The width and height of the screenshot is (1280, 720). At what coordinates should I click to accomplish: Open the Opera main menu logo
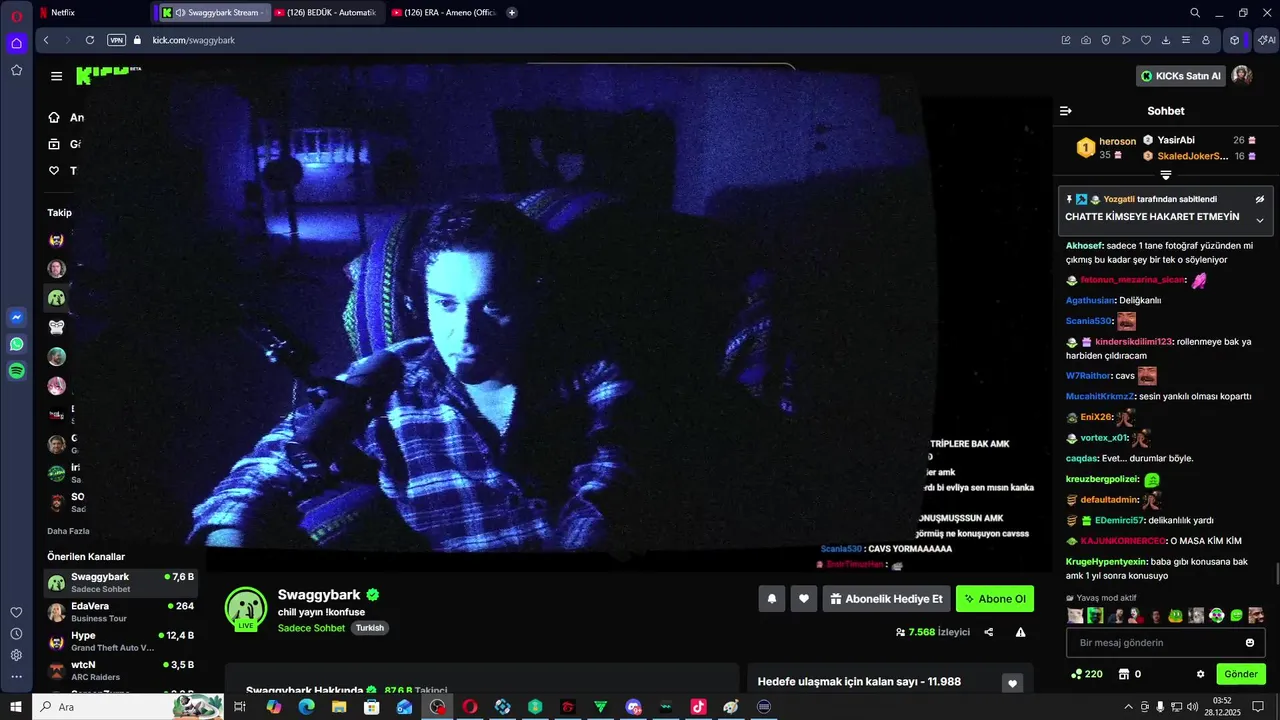point(16,15)
